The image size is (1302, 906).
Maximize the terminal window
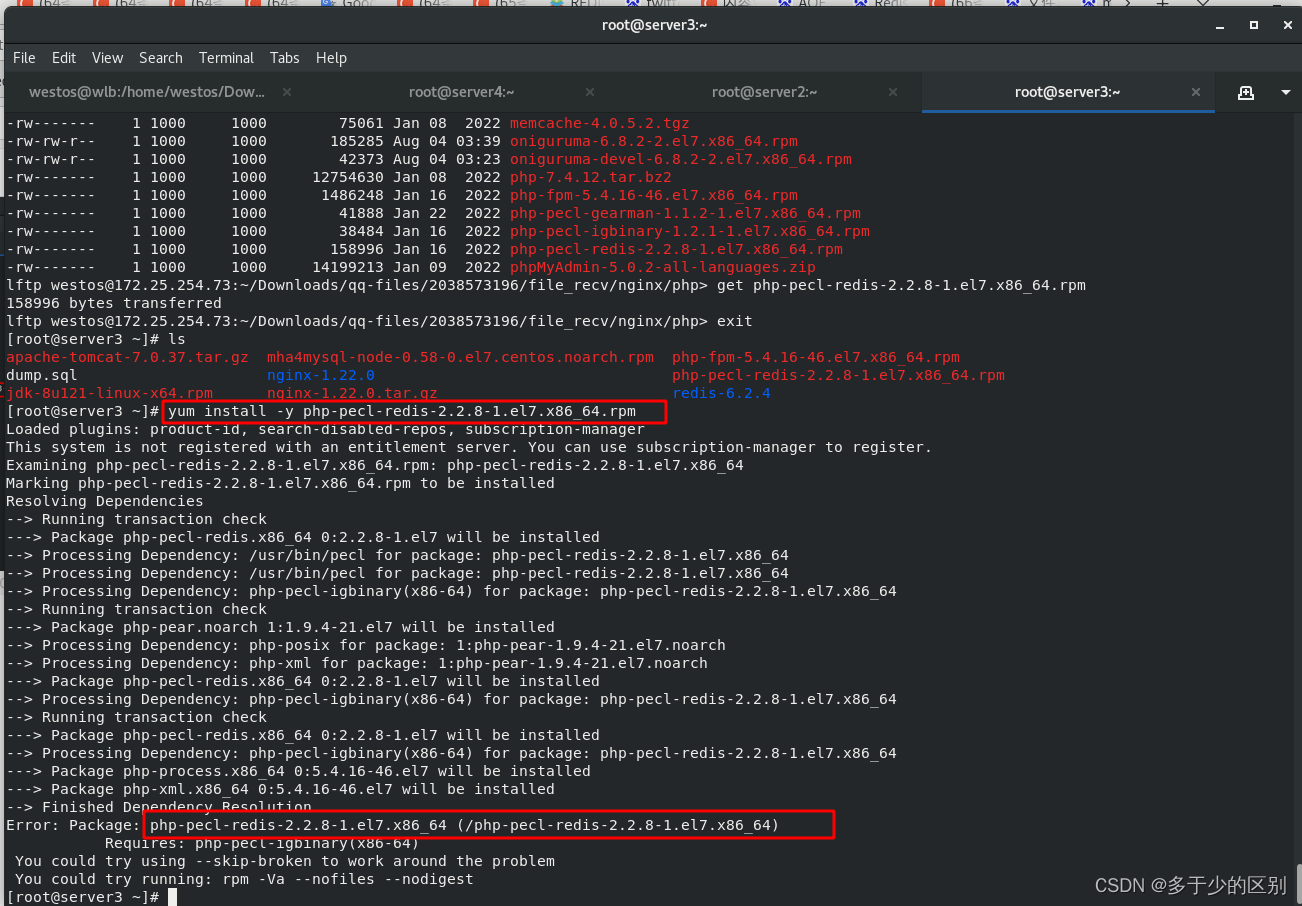point(1254,25)
